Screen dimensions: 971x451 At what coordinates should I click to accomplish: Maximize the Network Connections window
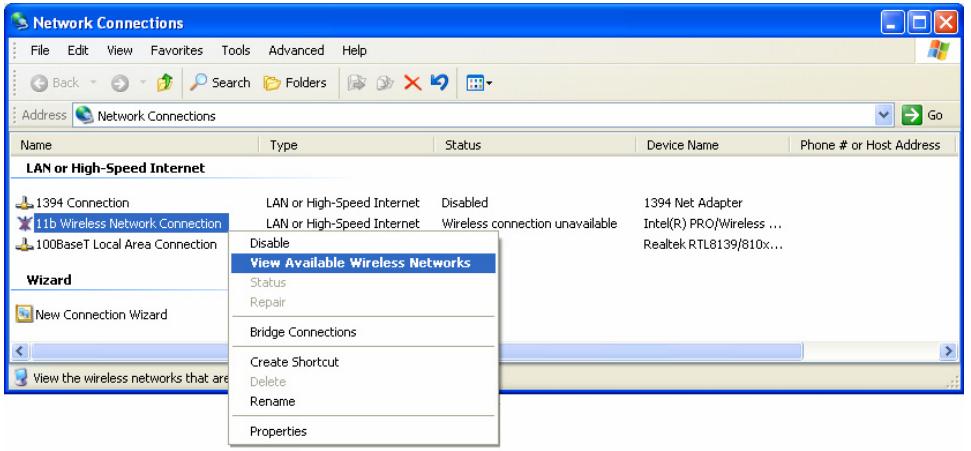tap(920, 23)
